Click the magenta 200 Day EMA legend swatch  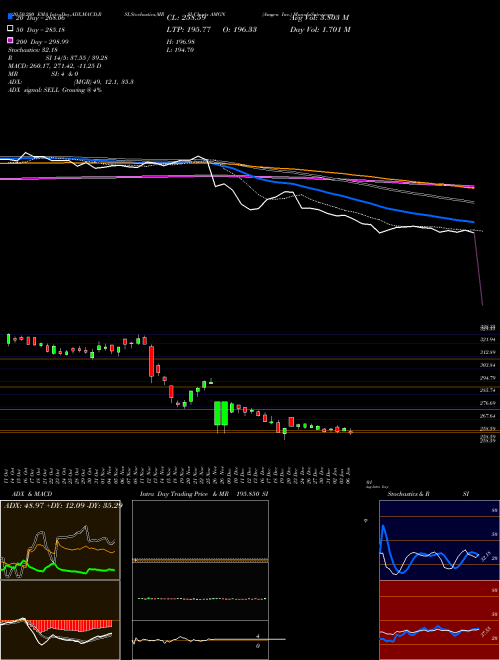point(10,41)
